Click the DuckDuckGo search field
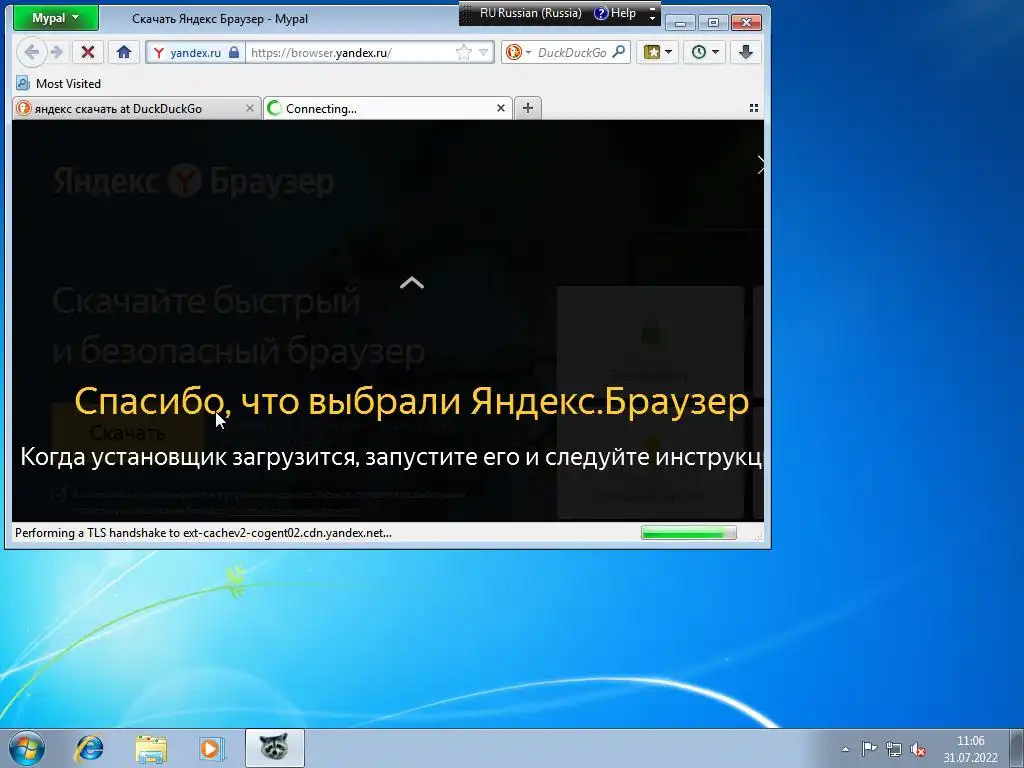 click(572, 53)
